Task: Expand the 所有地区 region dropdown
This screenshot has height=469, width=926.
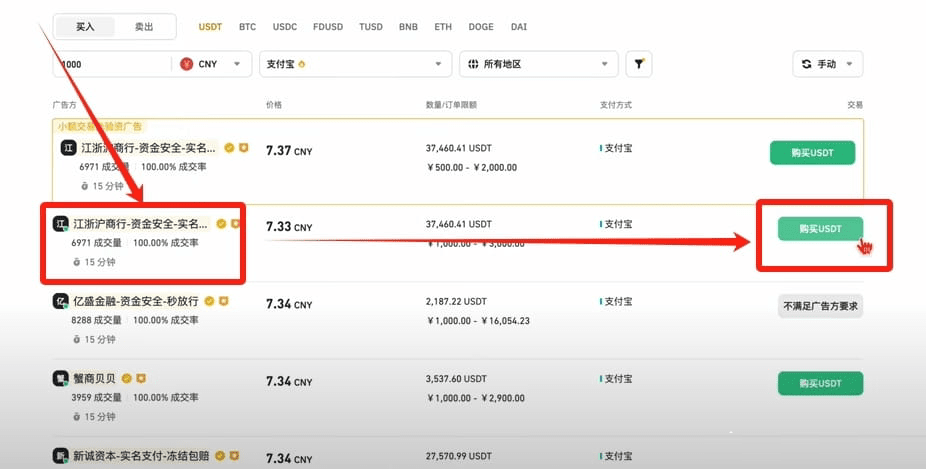Action: tap(539, 64)
